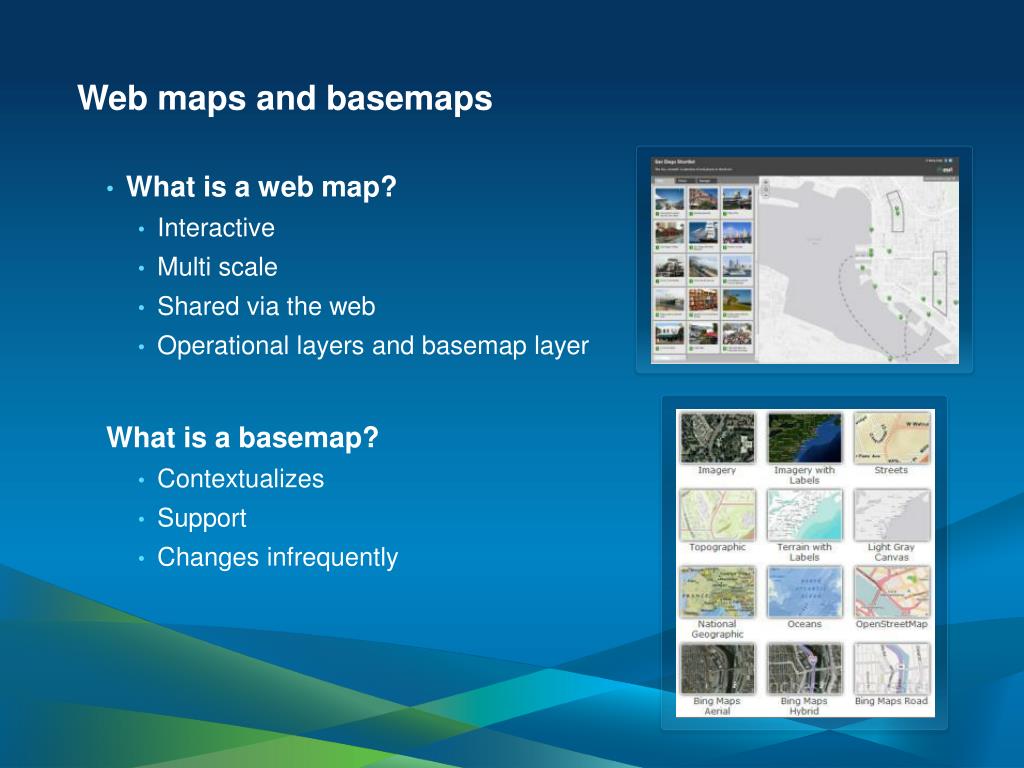Click the 'Web maps and basemaps' title
Viewport: 1024px width, 768px height.
pyautogui.click(x=285, y=99)
